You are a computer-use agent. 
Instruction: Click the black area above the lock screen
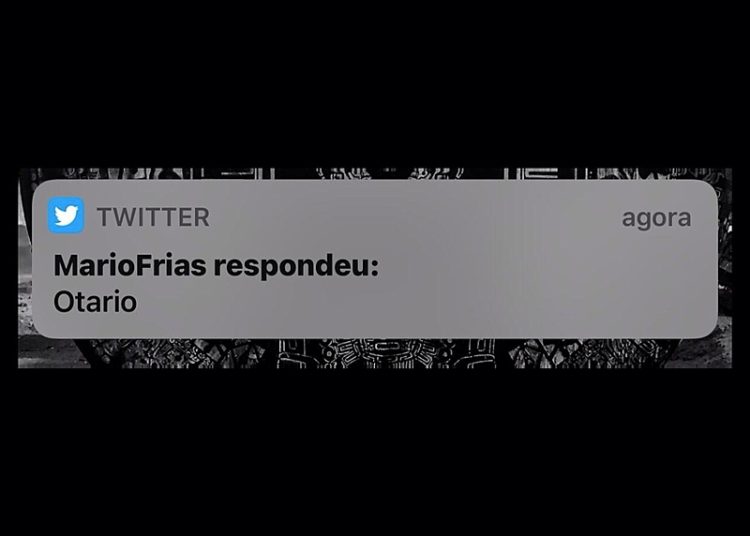click(x=375, y=84)
